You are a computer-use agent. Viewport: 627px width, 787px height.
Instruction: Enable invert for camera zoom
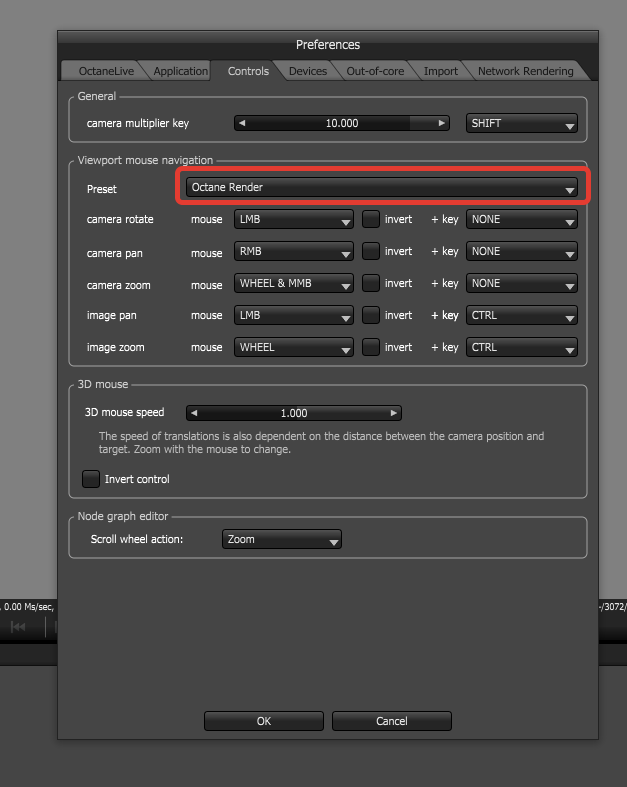[x=370, y=284]
